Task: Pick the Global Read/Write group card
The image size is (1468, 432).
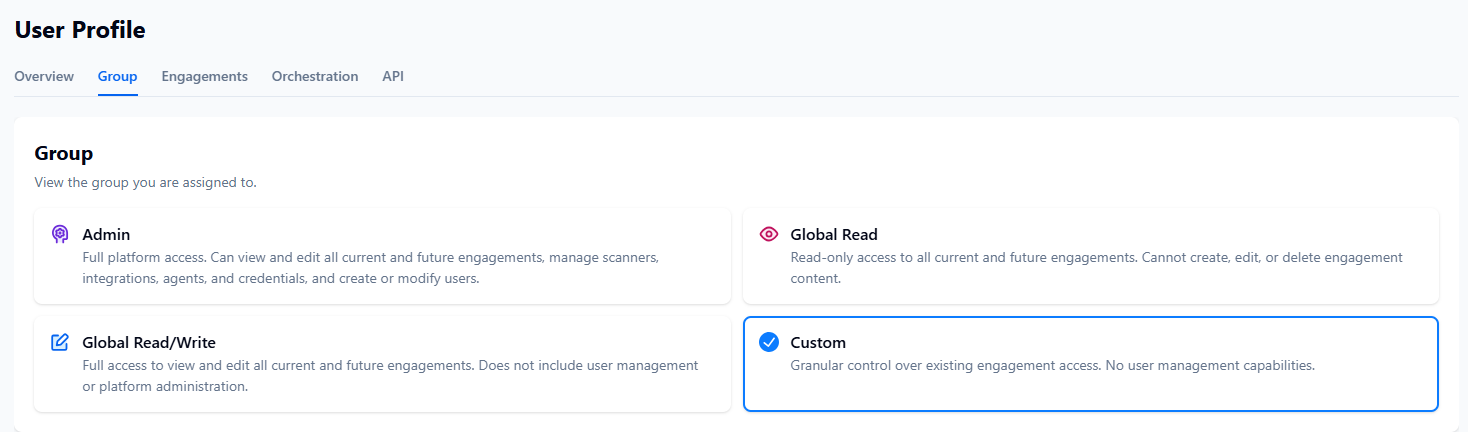Action: tap(382, 364)
